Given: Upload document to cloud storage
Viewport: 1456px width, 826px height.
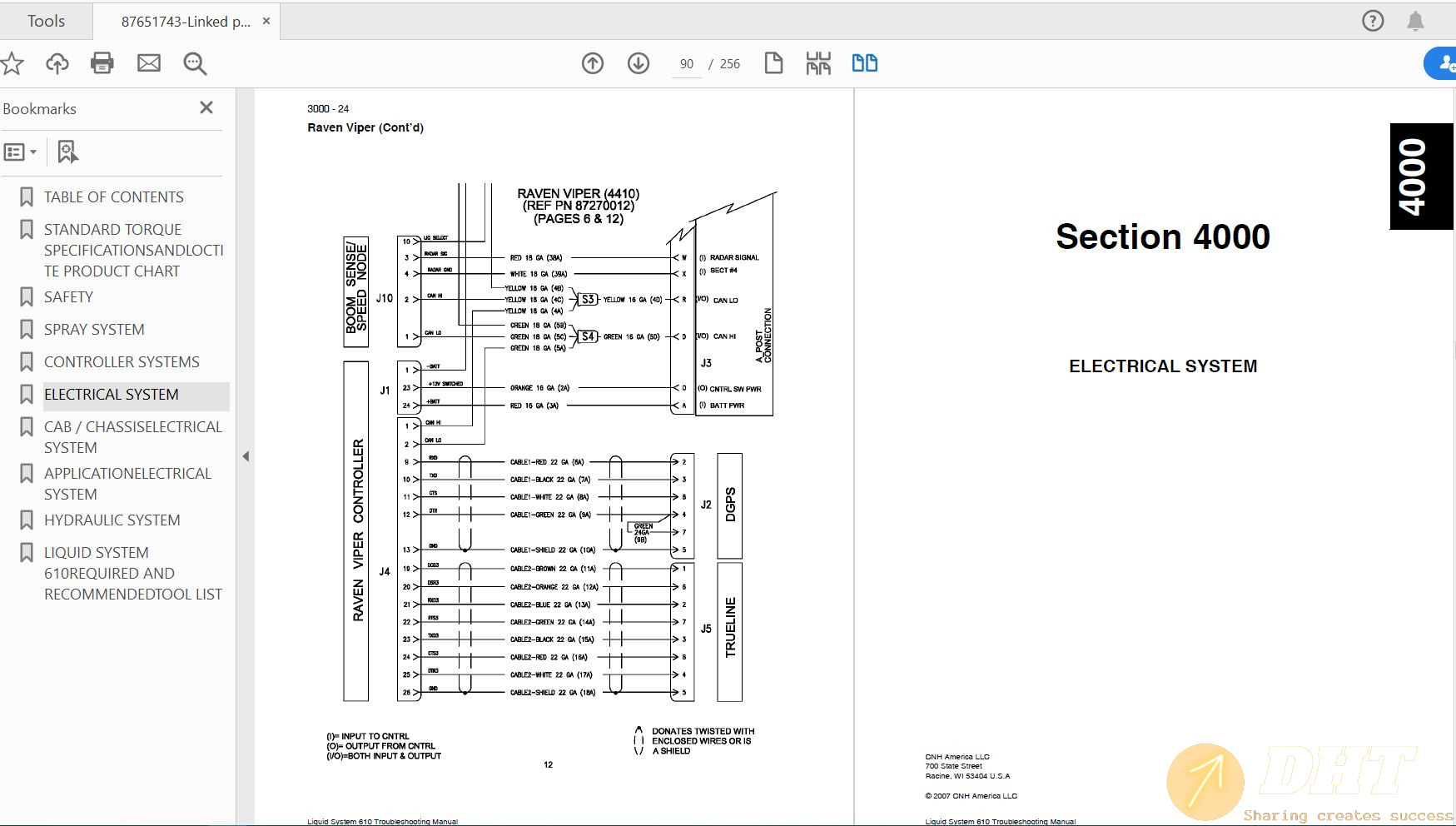Looking at the screenshot, I should point(57,63).
